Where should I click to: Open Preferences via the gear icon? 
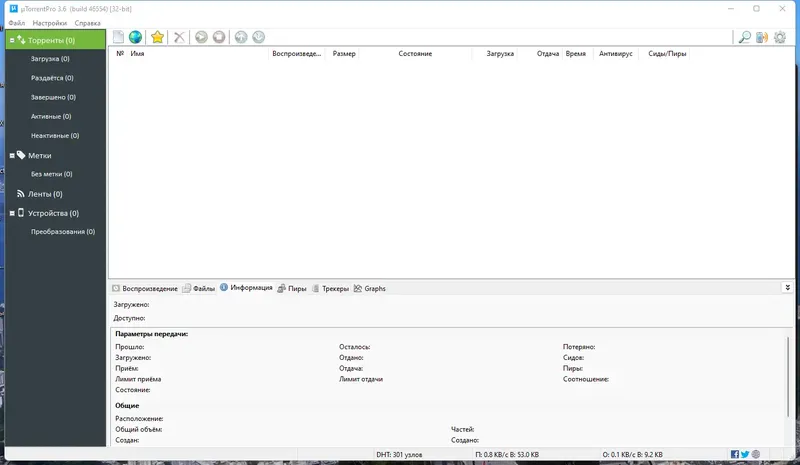pyautogui.click(x=780, y=37)
